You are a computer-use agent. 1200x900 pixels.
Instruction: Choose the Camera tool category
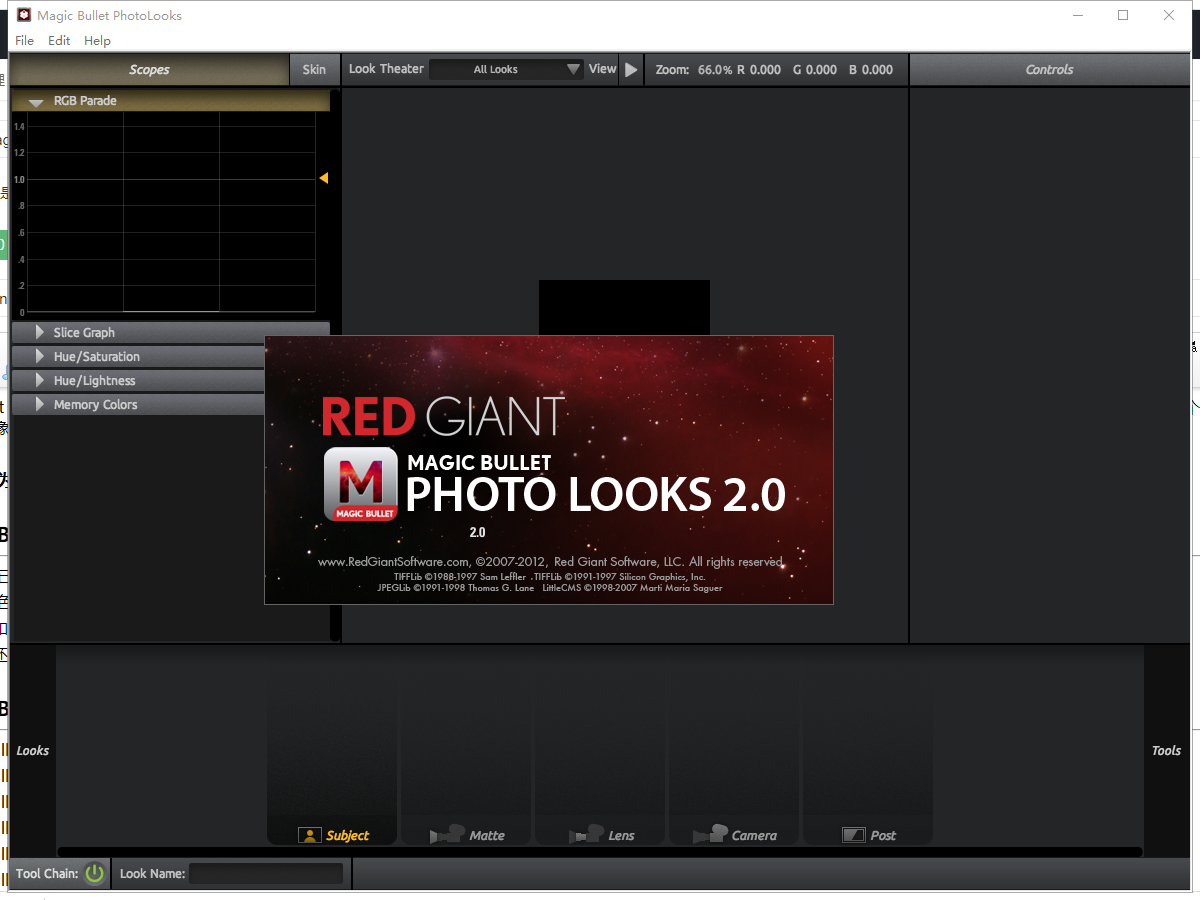(x=734, y=835)
